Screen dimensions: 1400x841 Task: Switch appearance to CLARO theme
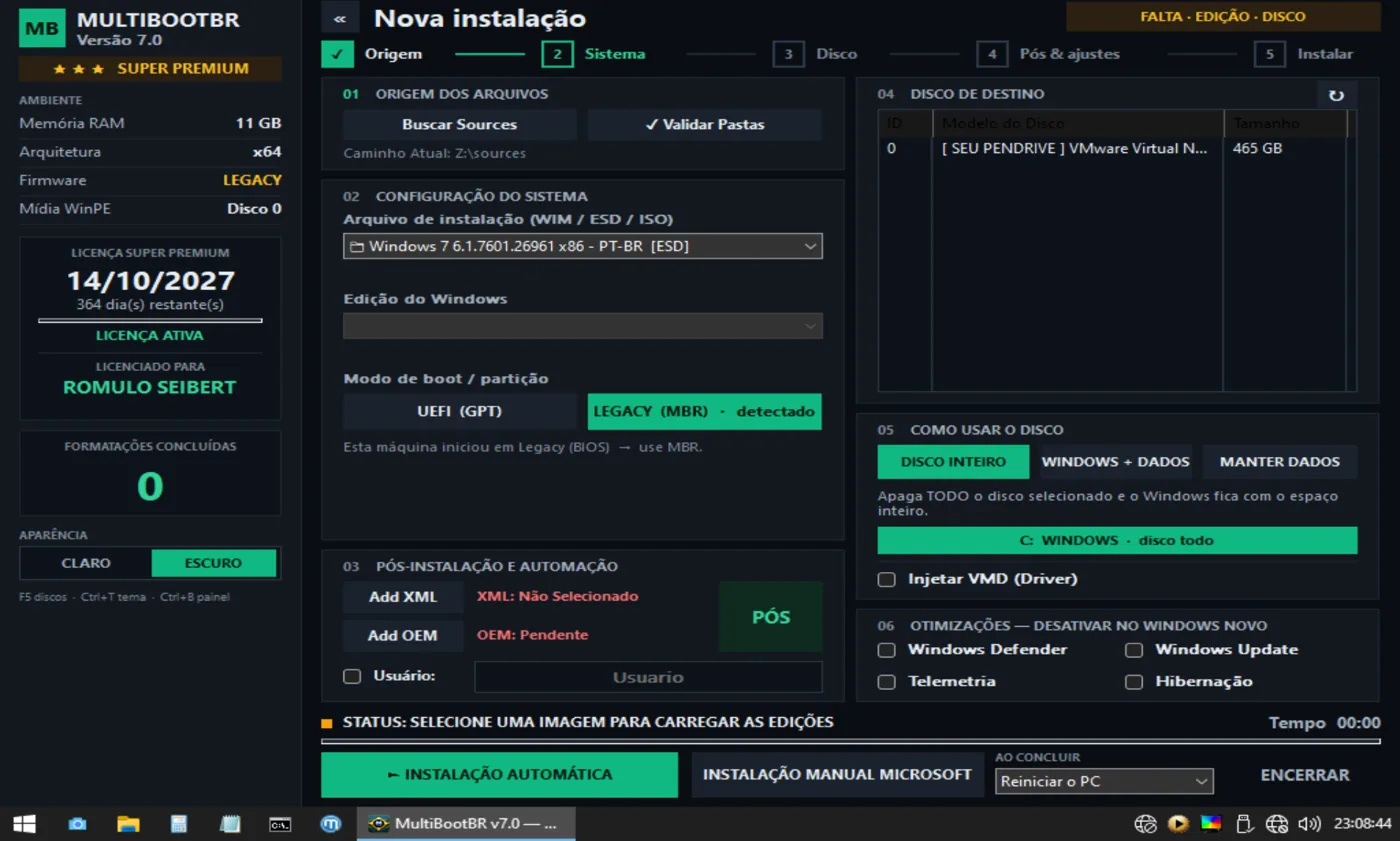click(x=86, y=563)
